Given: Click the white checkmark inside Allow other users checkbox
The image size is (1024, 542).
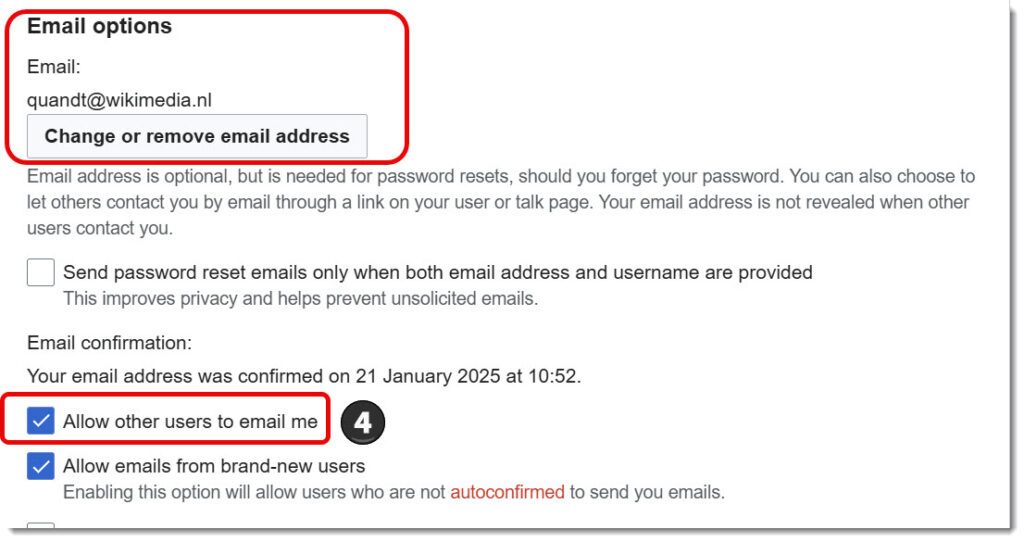Looking at the screenshot, I should [40, 421].
